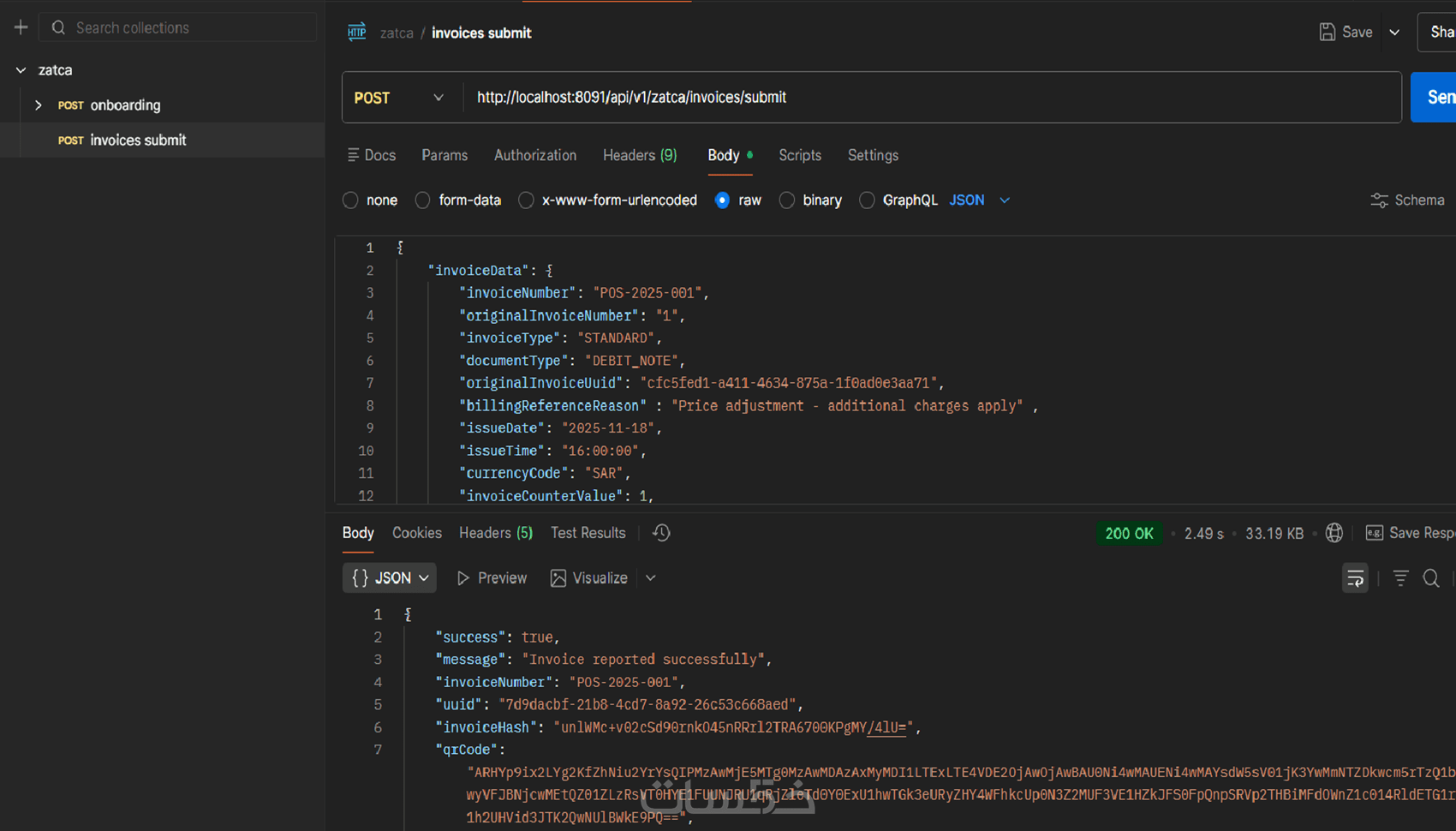Screen dimensions: 1456x831
Task: Open the Test Results response tab
Action: (x=588, y=533)
